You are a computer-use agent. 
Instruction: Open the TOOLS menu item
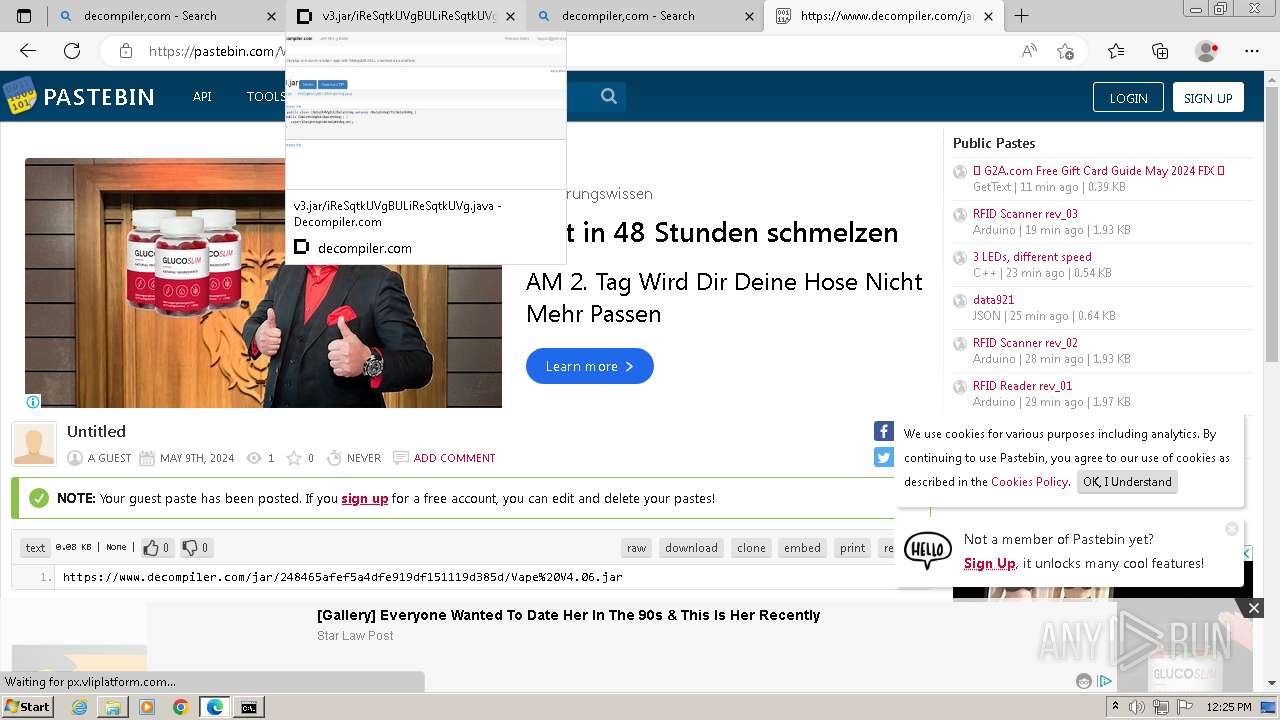(266, 96)
